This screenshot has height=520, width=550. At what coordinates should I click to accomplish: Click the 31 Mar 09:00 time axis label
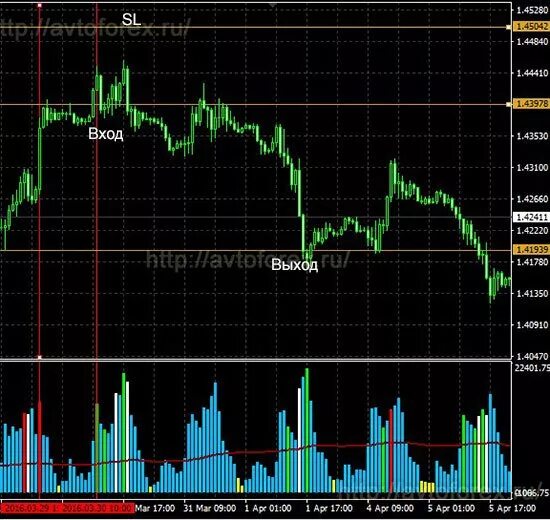click(209, 508)
